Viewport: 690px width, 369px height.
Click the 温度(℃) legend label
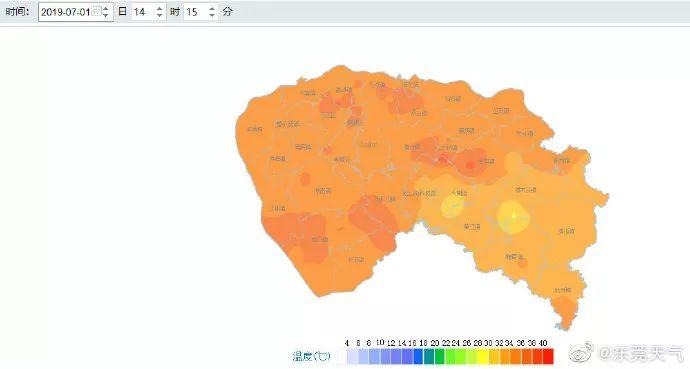(312, 356)
